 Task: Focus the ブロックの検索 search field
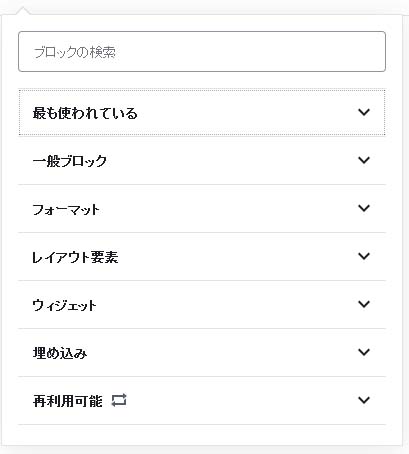tap(202, 52)
